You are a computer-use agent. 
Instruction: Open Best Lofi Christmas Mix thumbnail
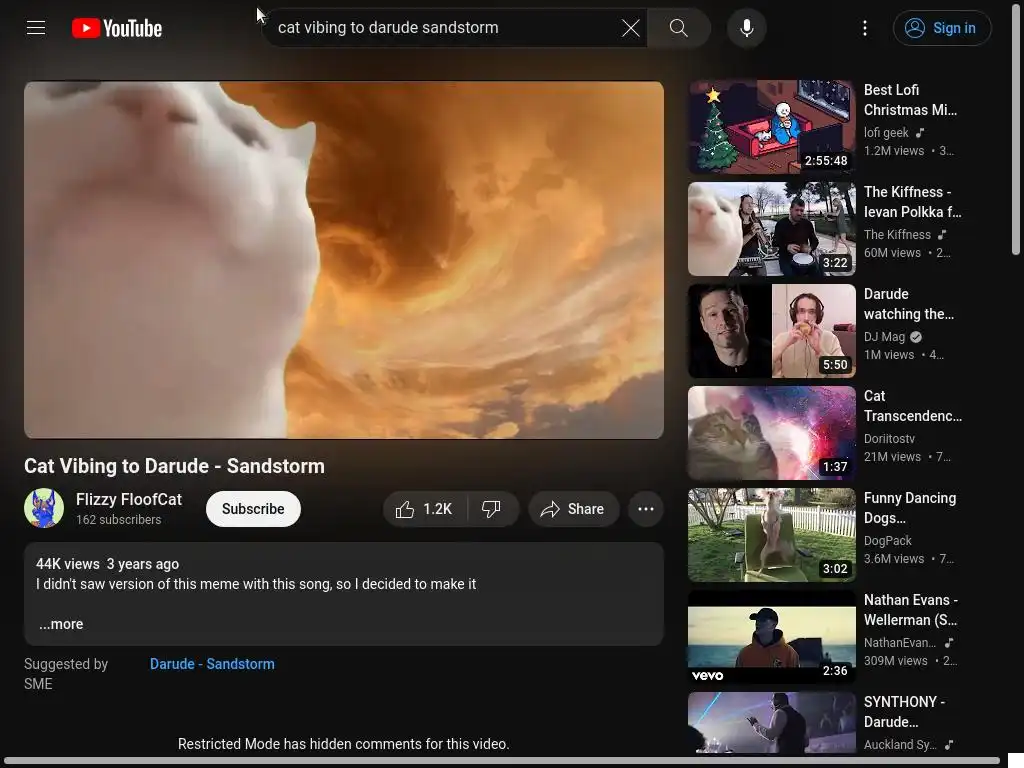[x=771, y=127]
